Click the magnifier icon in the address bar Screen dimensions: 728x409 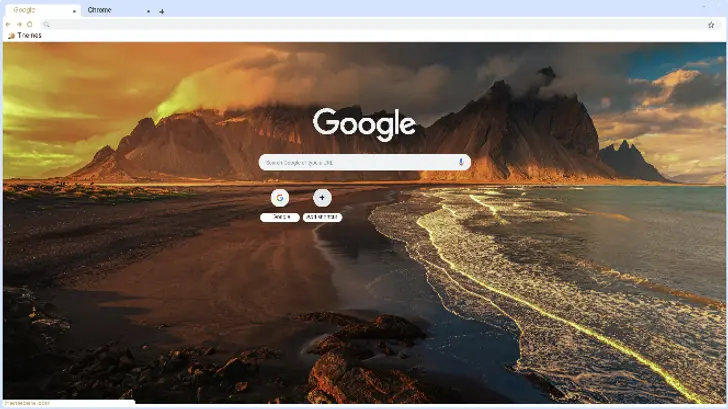pos(46,24)
